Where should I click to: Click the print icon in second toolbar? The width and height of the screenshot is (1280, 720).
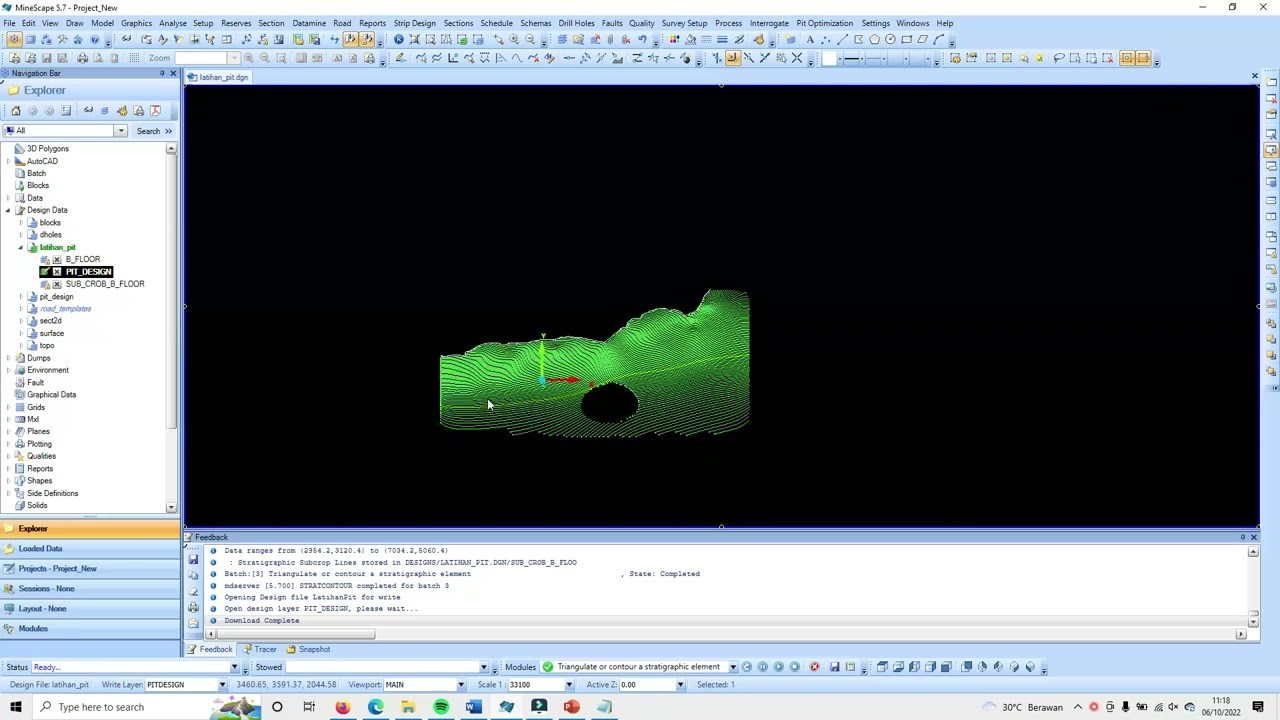(82, 58)
